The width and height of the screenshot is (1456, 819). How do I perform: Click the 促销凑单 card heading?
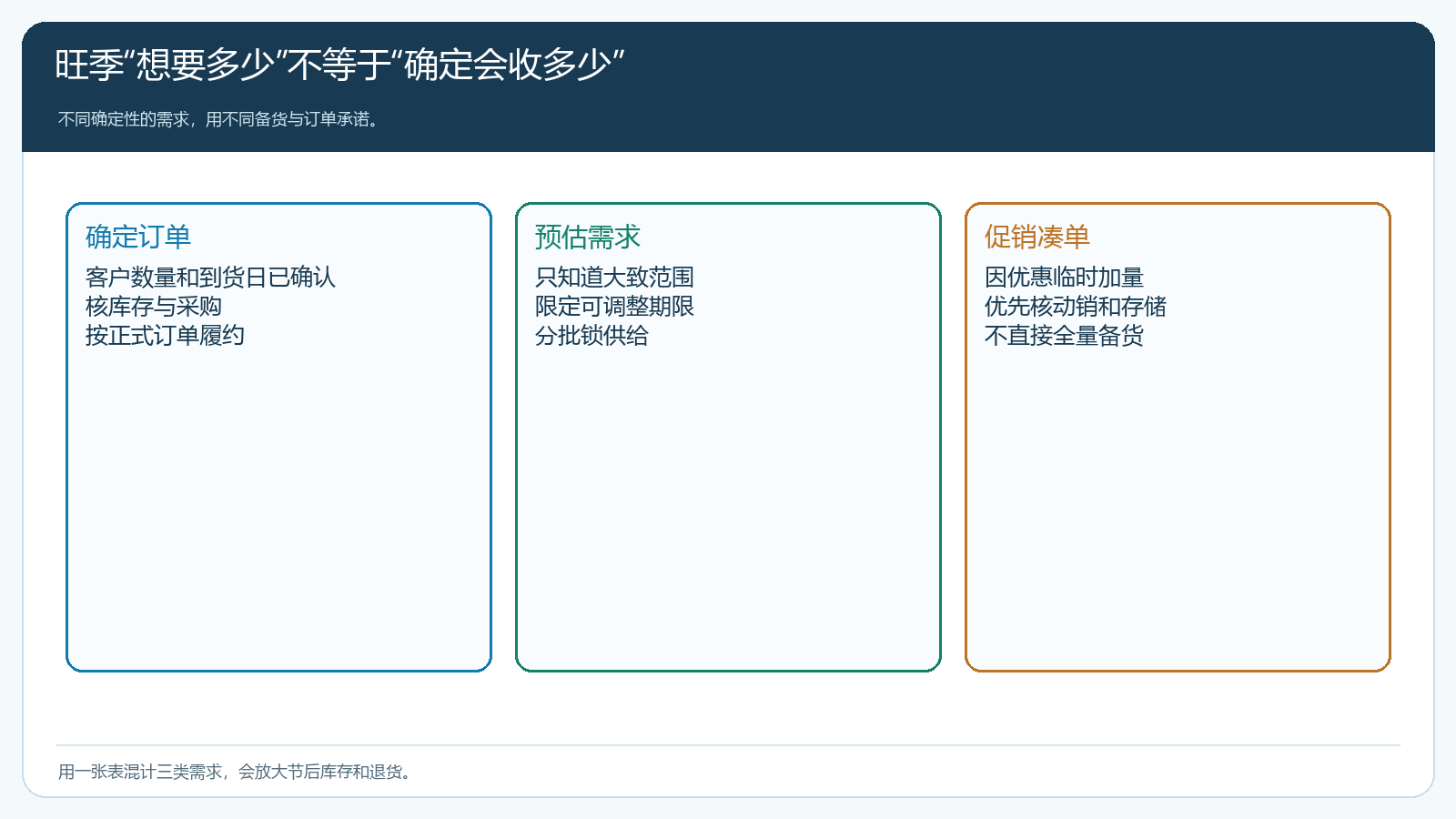(1037, 237)
